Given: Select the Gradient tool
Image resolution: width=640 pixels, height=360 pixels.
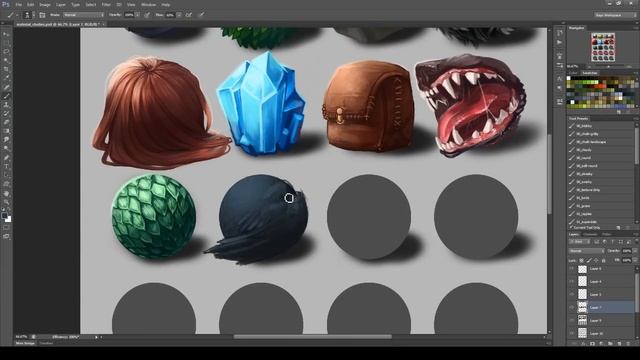Looking at the screenshot, I should click(6, 131).
